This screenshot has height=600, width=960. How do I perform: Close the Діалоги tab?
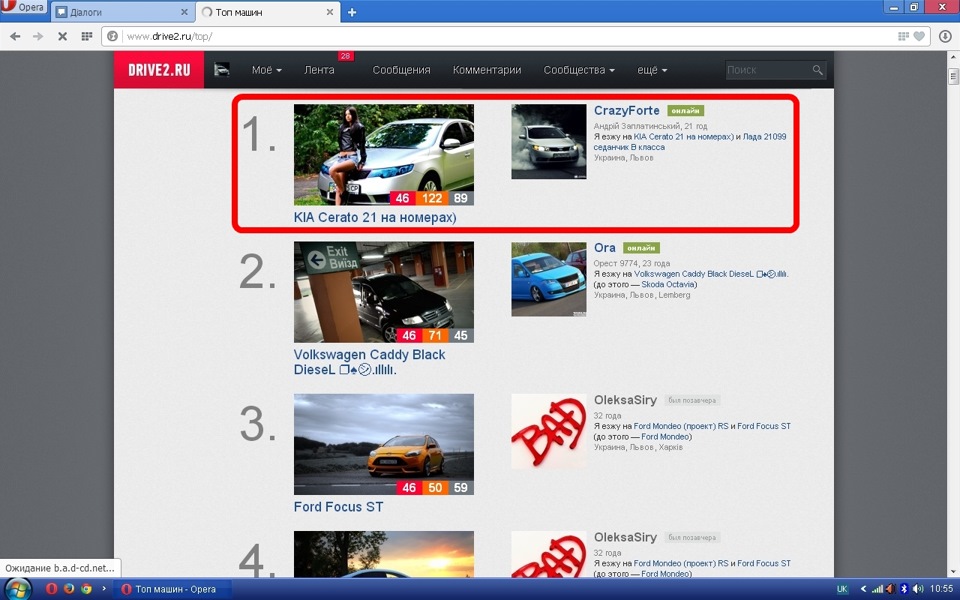[184, 12]
